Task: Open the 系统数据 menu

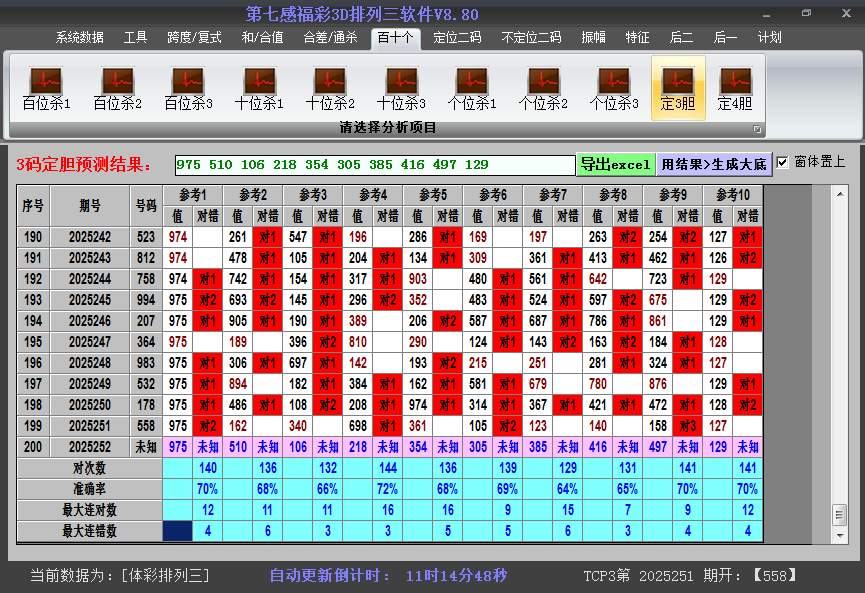Action: (x=79, y=38)
